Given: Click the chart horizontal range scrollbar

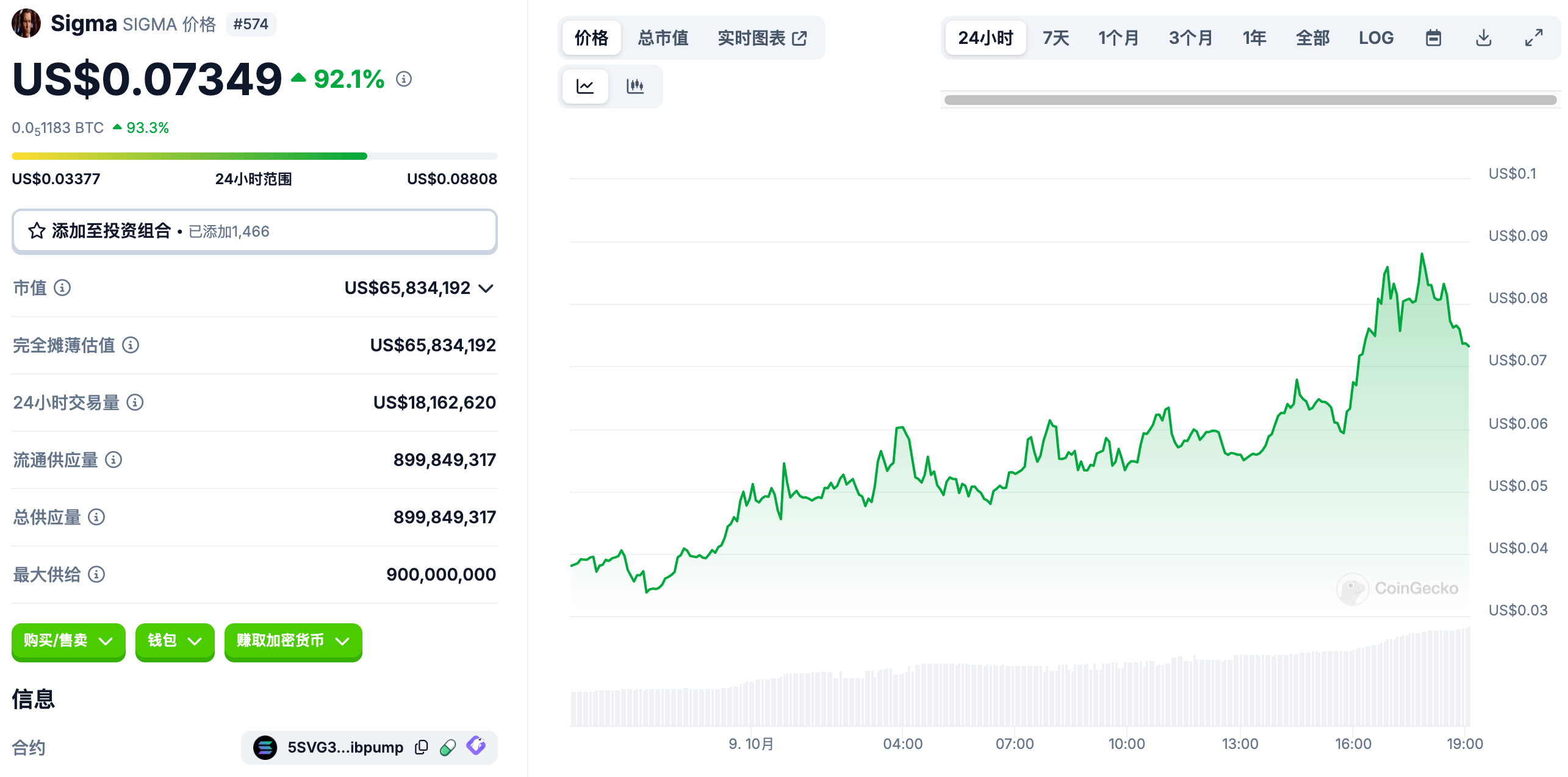Looking at the screenshot, I should pos(1250,100).
